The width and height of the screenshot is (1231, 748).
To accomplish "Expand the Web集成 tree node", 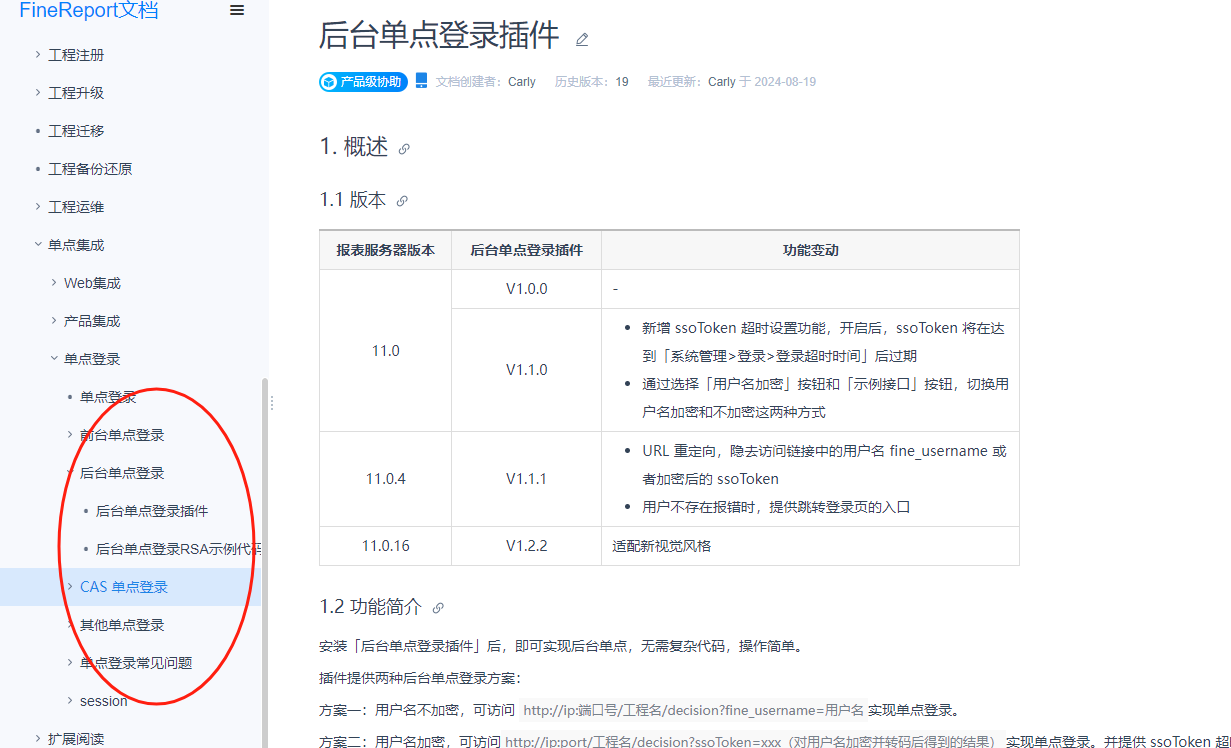I will pyautogui.click(x=54, y=283).
